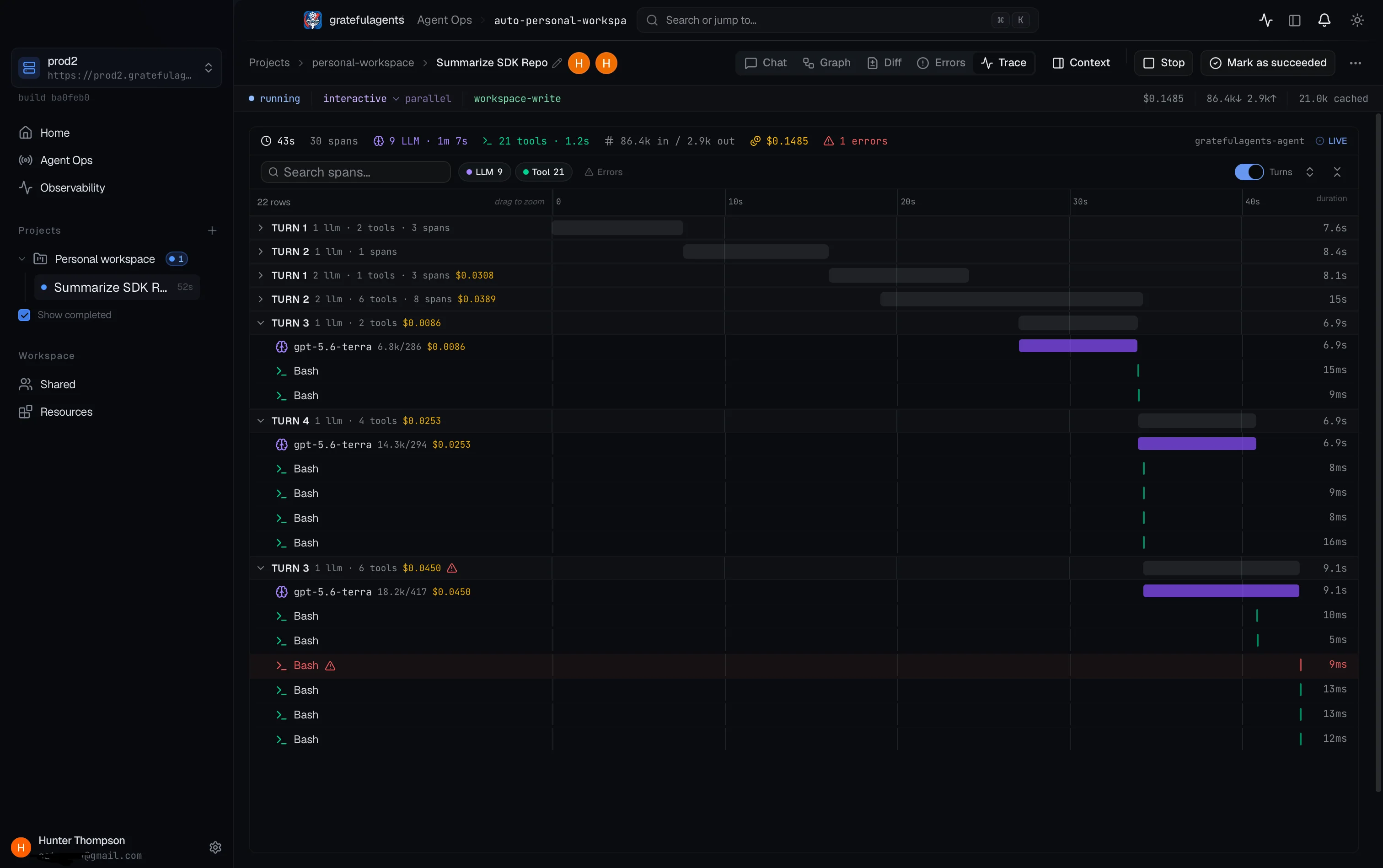Toggle the LLM 9 filter chip
1383x868 pixels.
[x=484, y=172]
